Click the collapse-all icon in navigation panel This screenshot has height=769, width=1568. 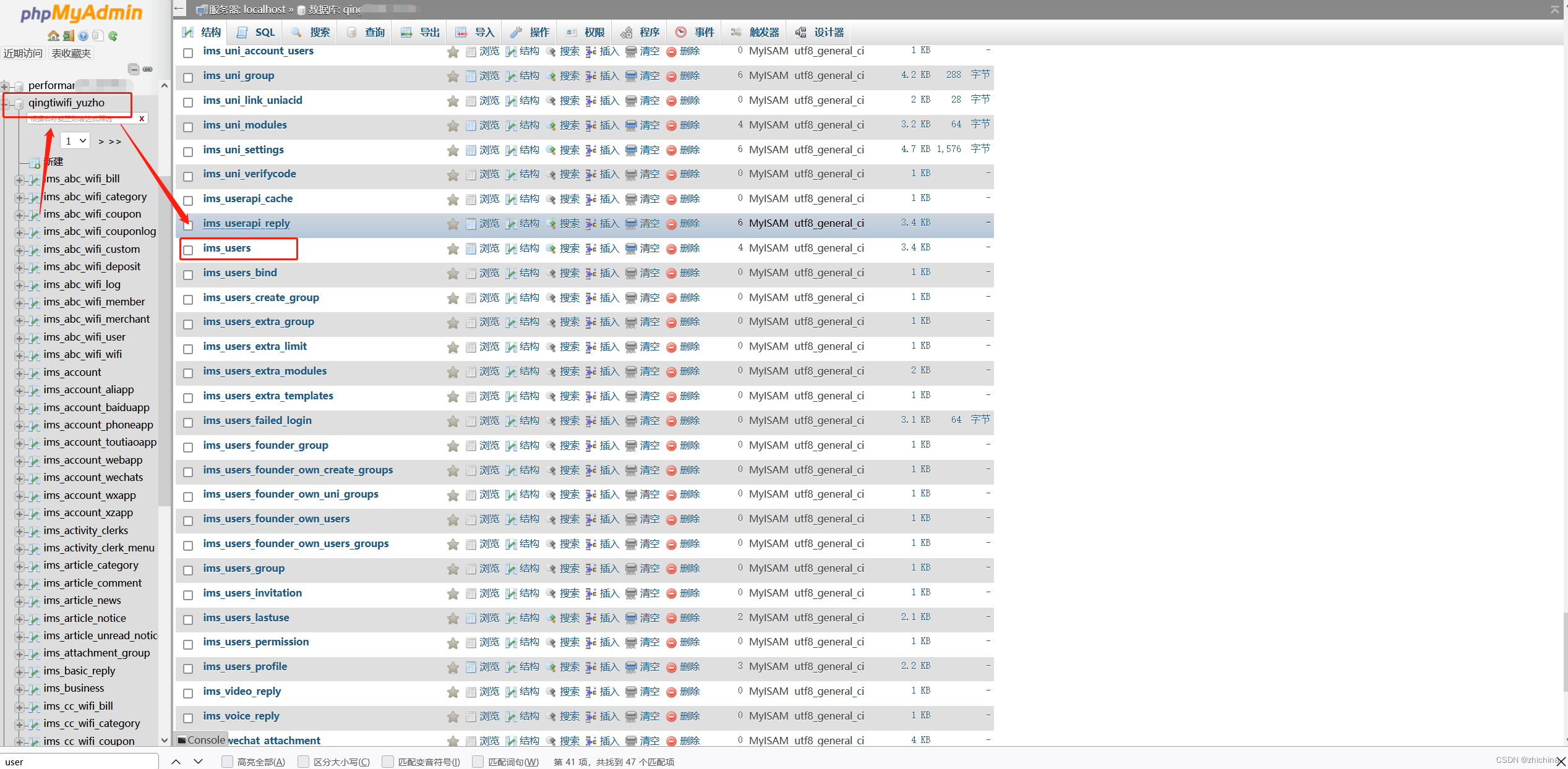[134, 69]
